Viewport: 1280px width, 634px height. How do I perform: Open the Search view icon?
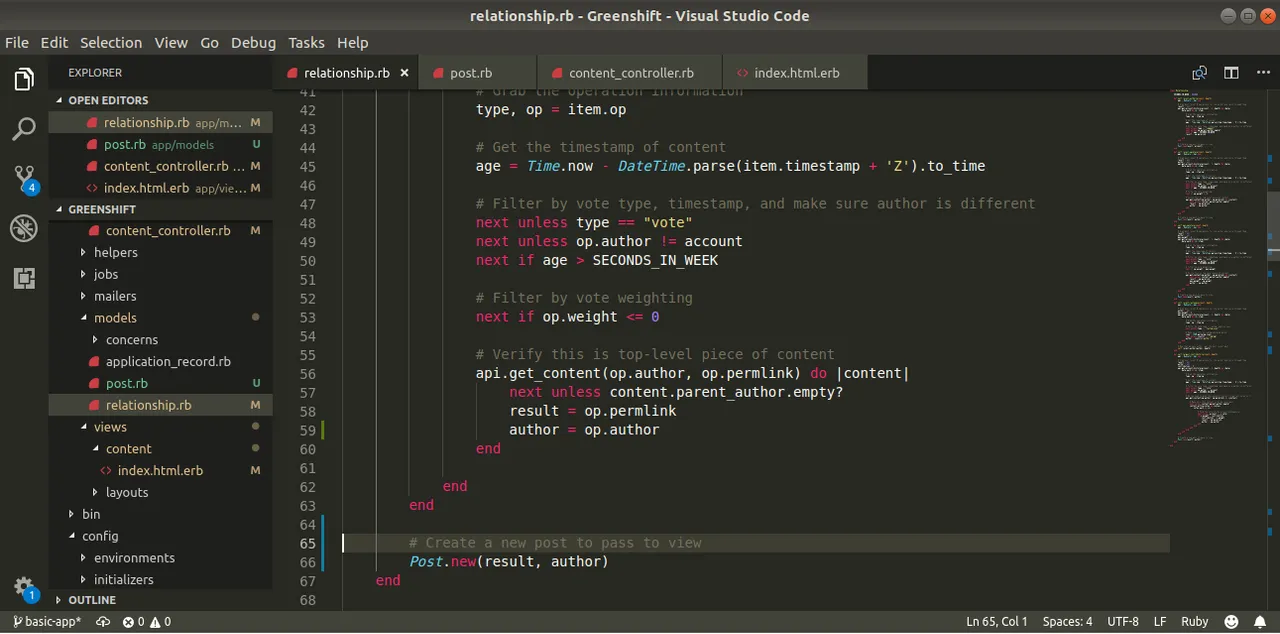(x=24, y=129)
